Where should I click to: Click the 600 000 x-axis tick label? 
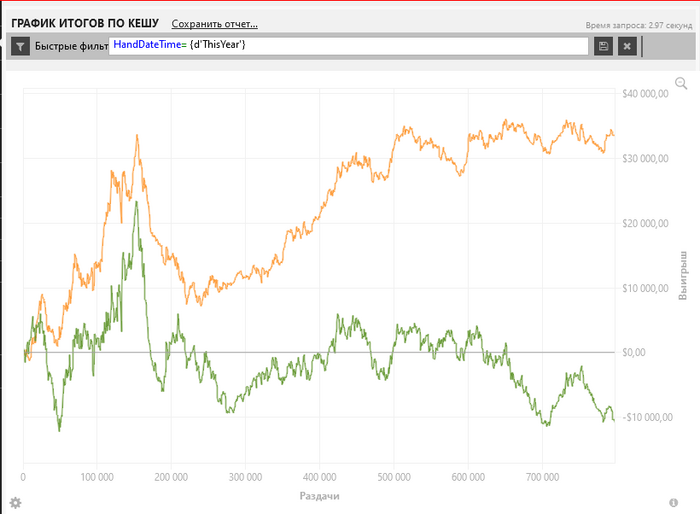click(x=468, y=477)
